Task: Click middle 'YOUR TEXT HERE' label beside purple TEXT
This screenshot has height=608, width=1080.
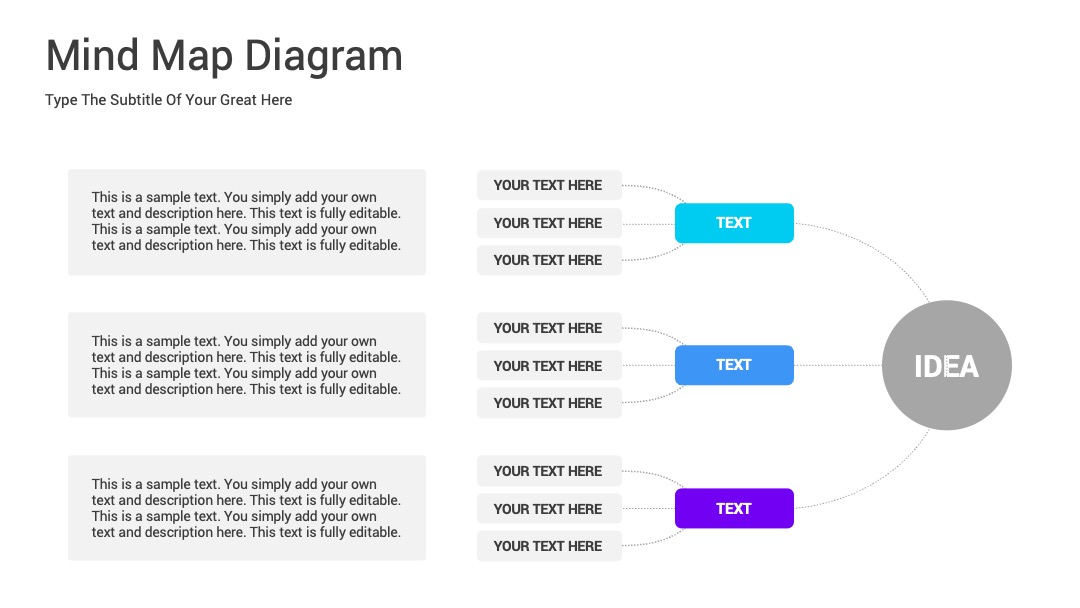Action: 549,510
